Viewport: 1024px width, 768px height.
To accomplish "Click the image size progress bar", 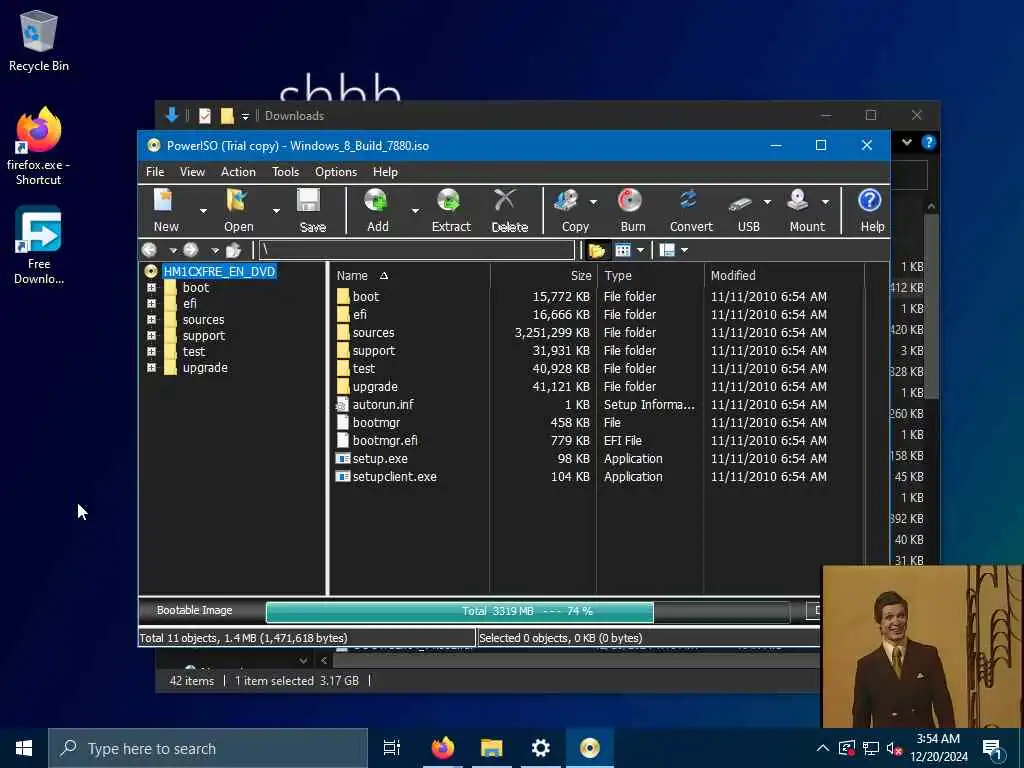I will pyautogui.click(x=528, y=612).
